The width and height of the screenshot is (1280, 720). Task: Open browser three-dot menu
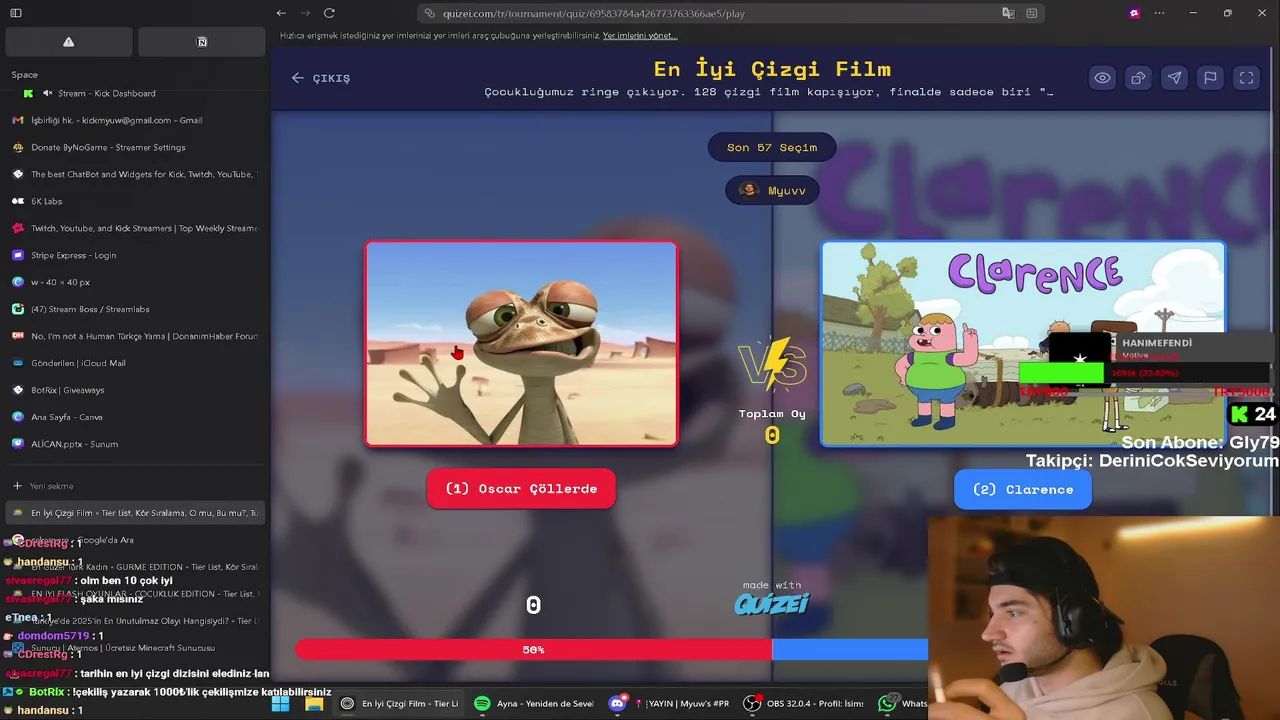pyautogui.click(x=1159, y=13)
